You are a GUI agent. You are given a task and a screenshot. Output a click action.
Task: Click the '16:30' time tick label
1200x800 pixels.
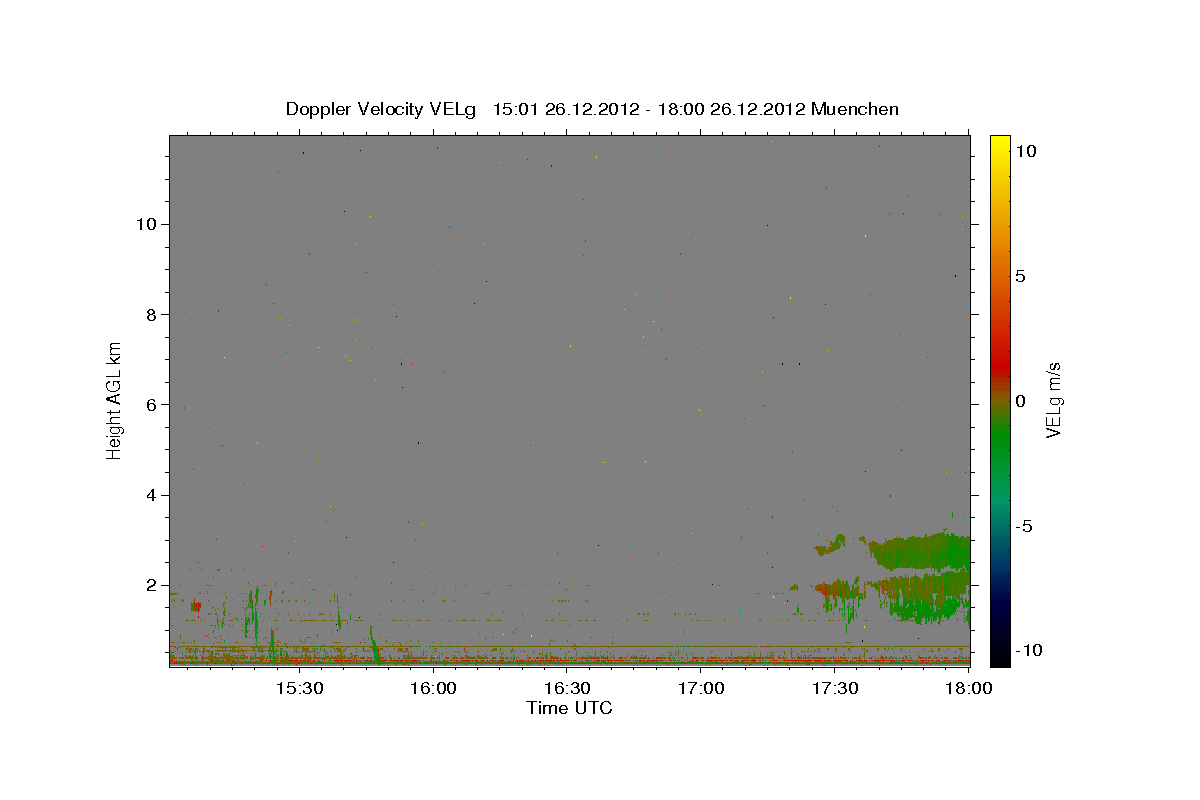click(x=567, y=688)
